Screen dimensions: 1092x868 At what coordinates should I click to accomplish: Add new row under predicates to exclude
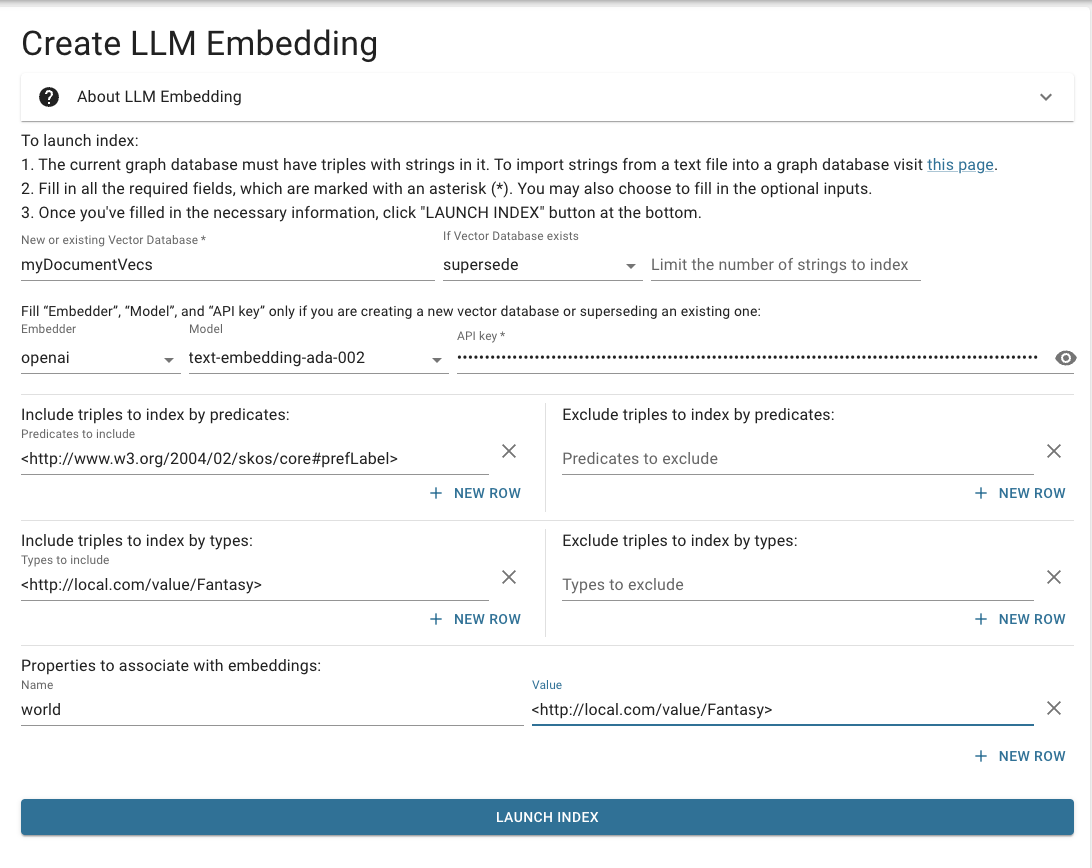coord(1021,493)
